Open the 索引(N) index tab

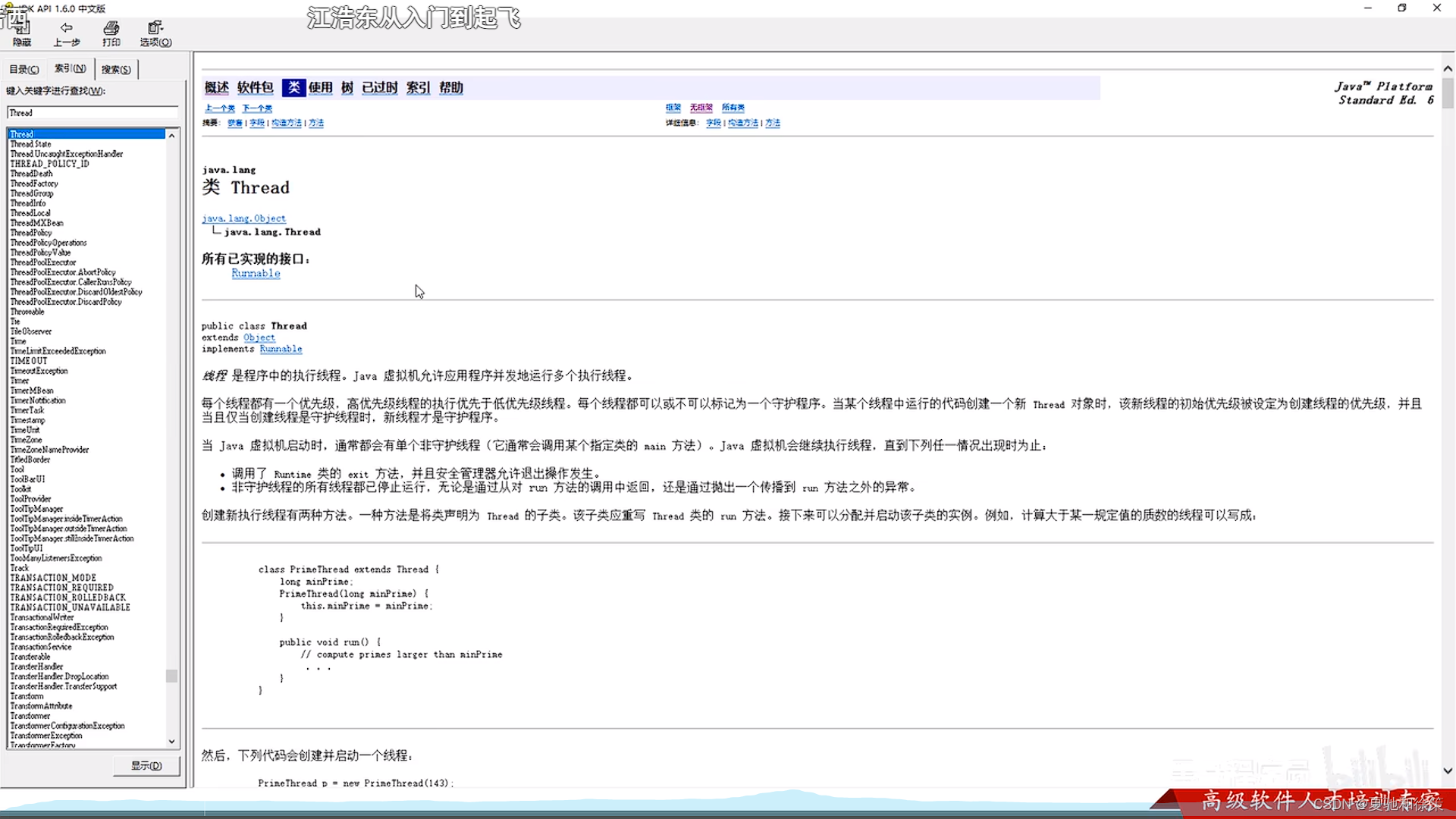tap(70, 68)
